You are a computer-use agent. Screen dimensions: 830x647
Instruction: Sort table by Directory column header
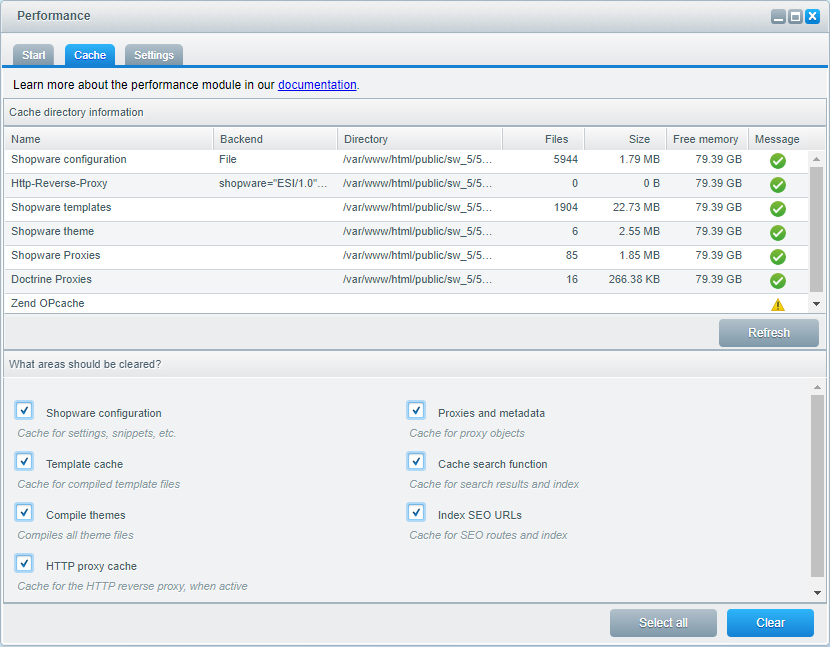(420, 139)
